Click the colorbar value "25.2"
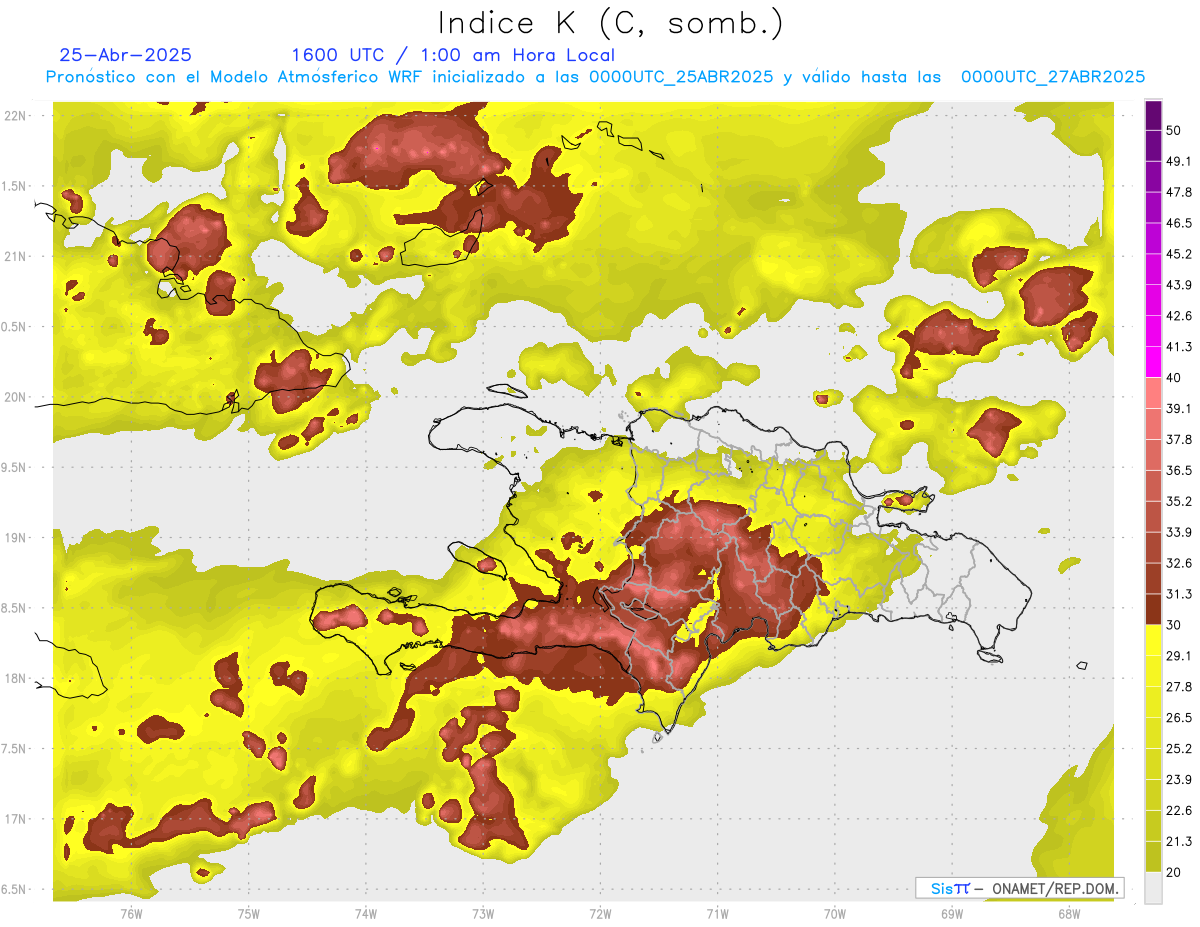The height and width of the screenshot is (927, 1200). 1180,749
